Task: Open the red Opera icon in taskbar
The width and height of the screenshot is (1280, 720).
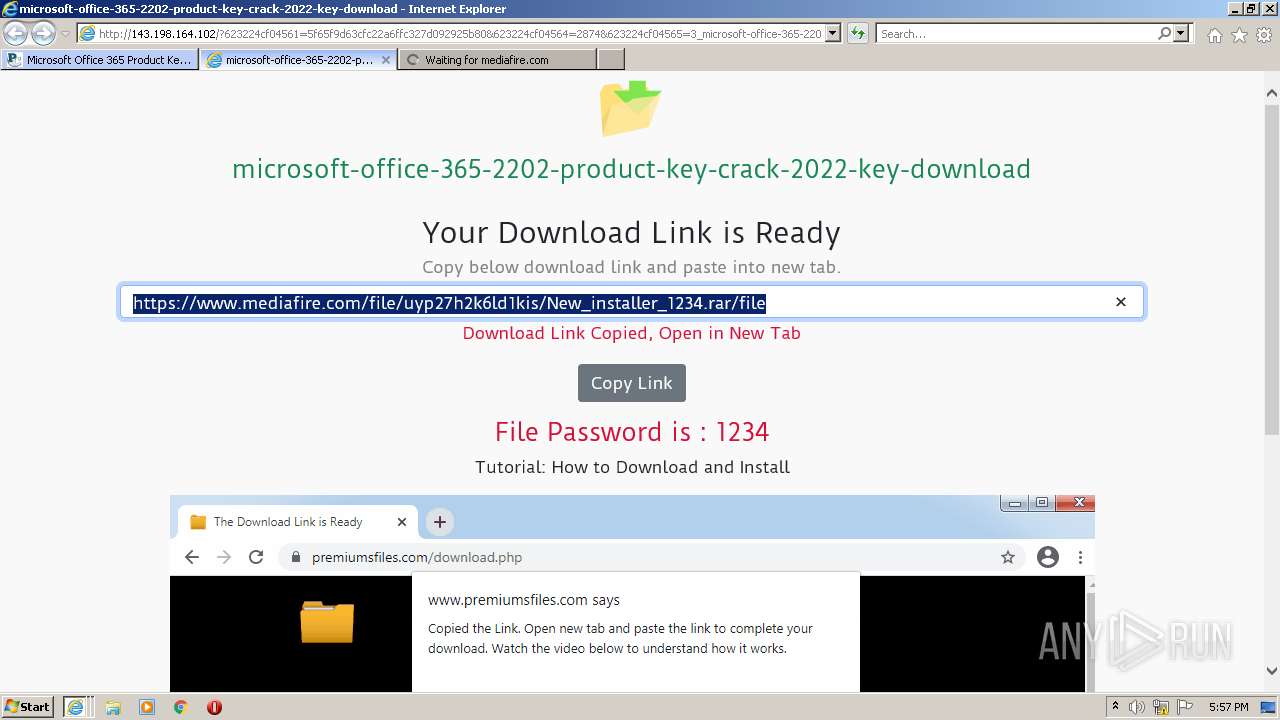Action: 214,707
